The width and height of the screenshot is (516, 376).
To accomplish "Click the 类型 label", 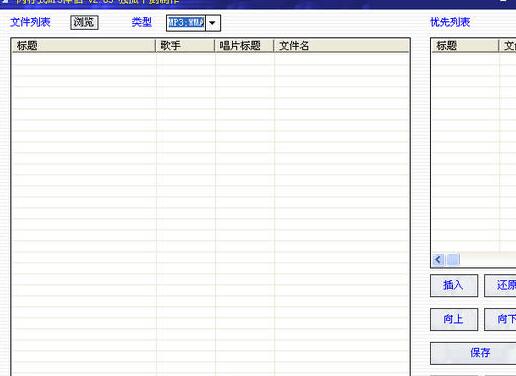I will 142,22.
